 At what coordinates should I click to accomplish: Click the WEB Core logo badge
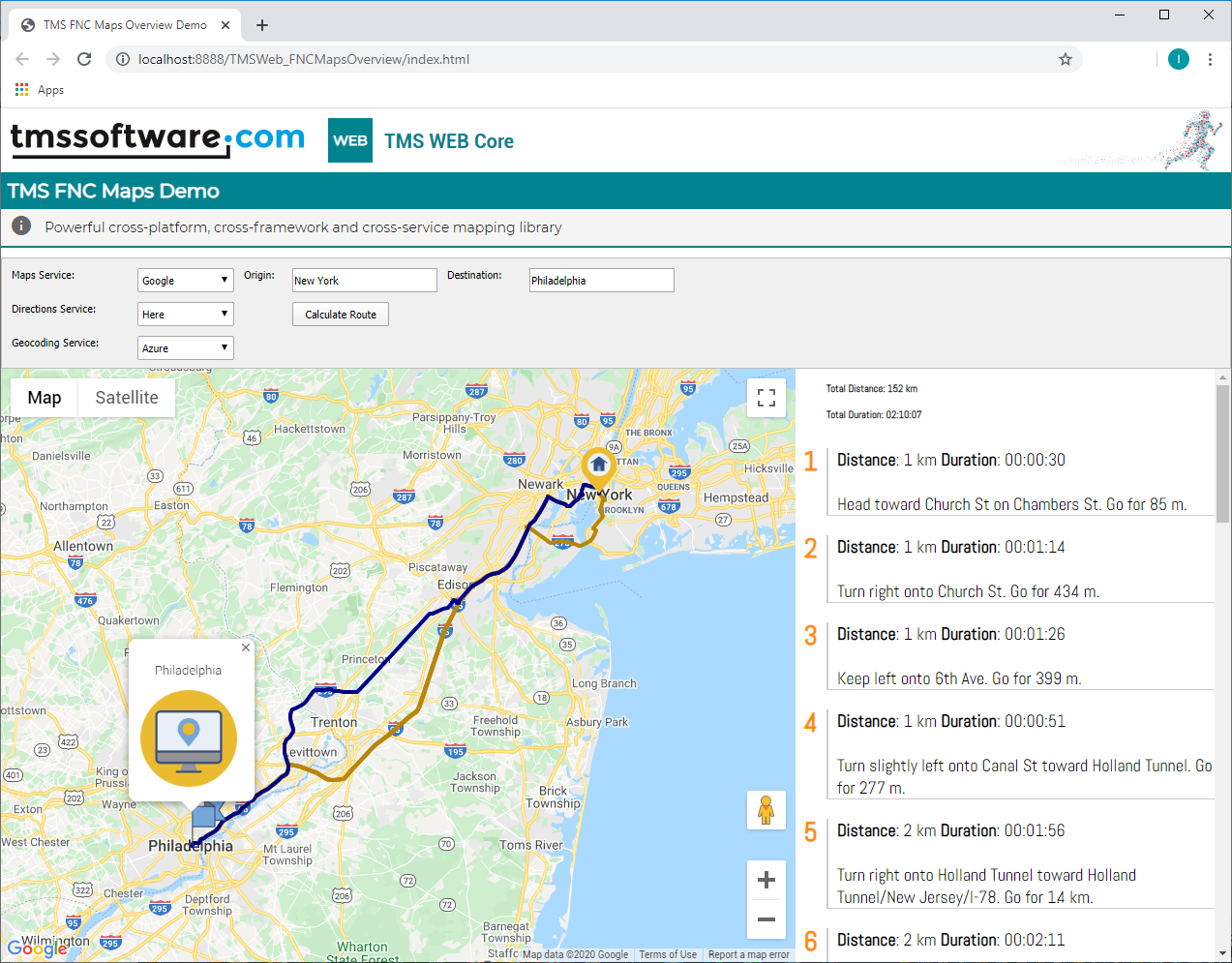pos(350,140)
